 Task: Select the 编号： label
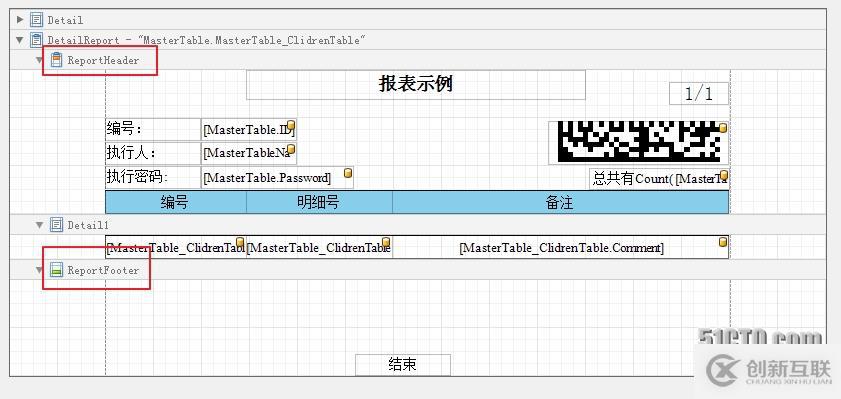pos(153,129)
